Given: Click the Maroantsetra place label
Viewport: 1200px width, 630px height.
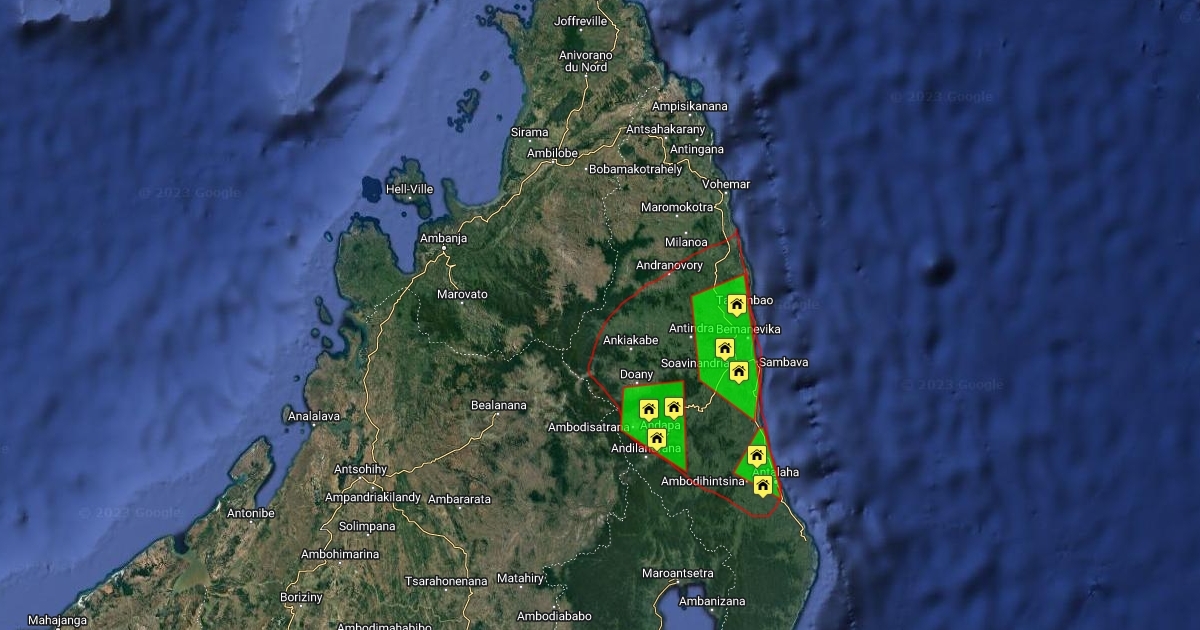Looking at the screenshot, I should [x=678, y=573].
